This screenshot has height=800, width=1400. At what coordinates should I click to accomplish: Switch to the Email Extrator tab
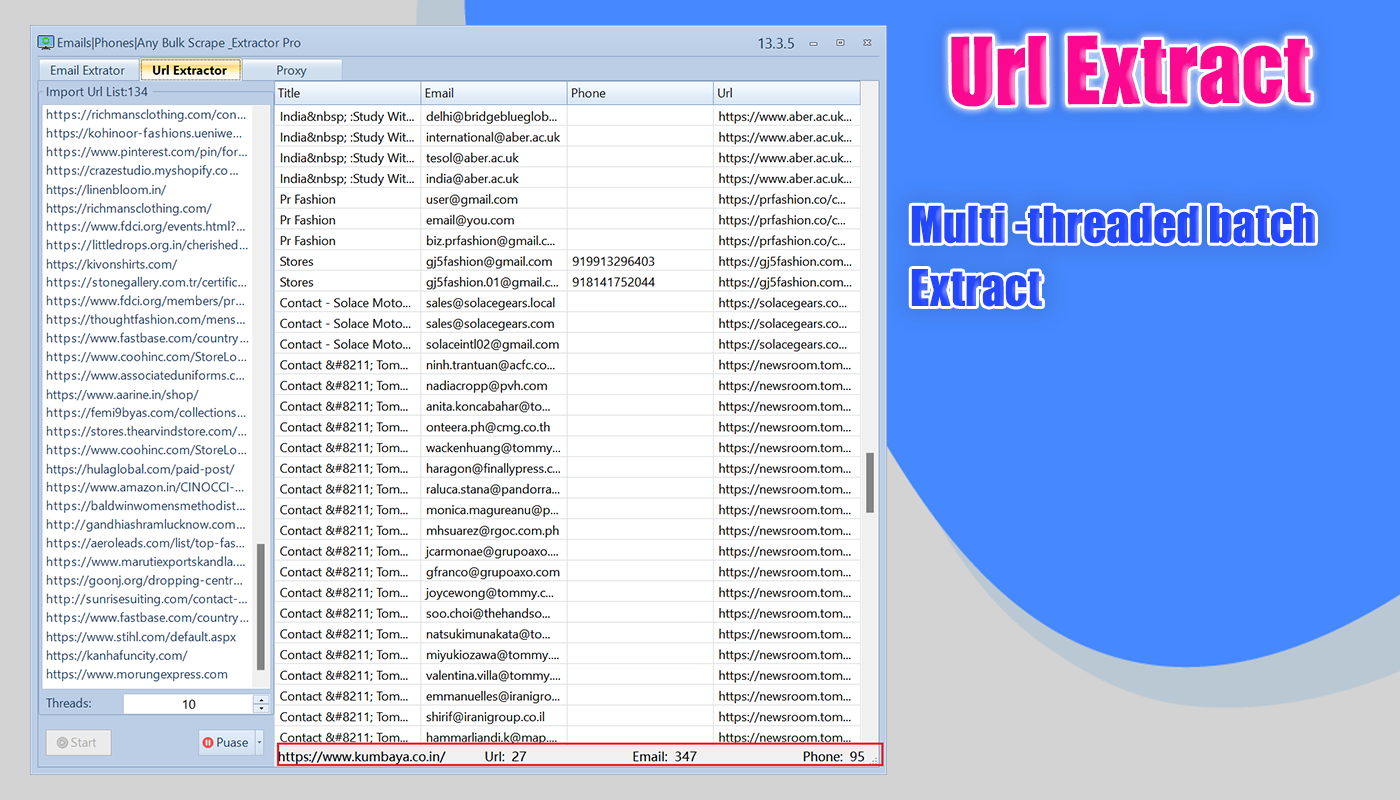tap(88, 70)
